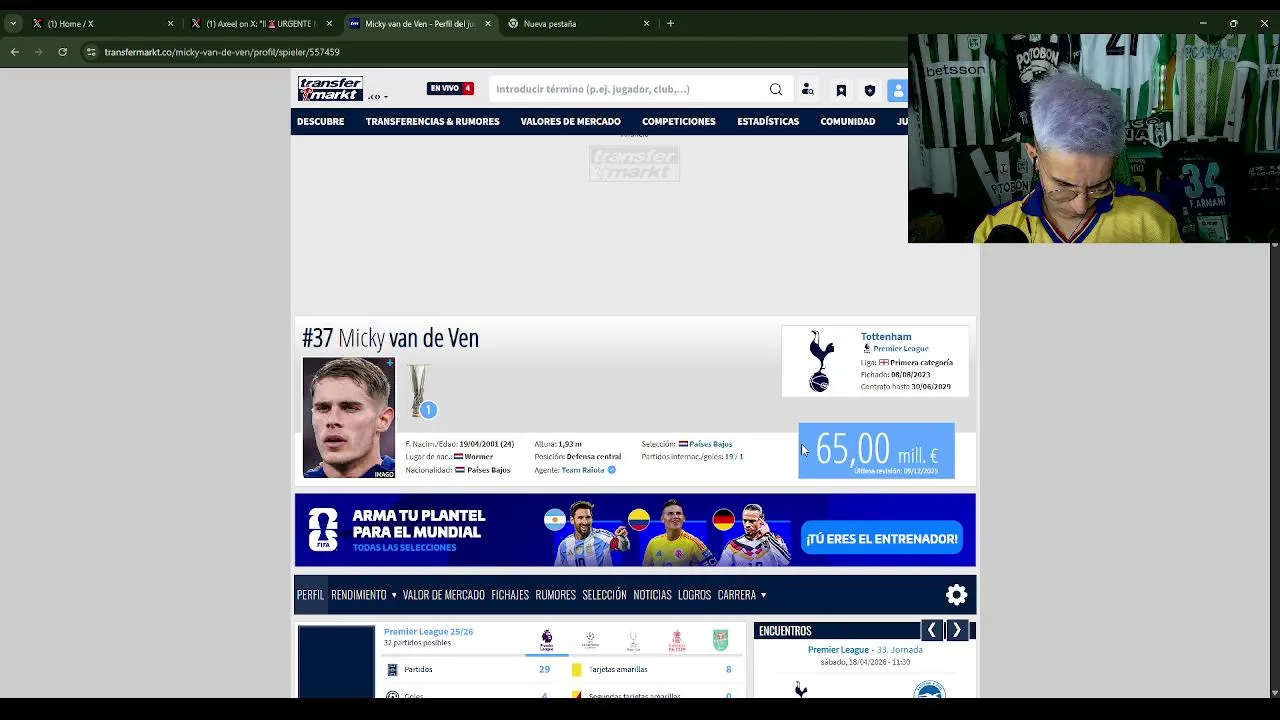The width and height of the screenshot is (1280, 720).
Task: Open the .co country domain dropdown
Action: pos(378,96)
